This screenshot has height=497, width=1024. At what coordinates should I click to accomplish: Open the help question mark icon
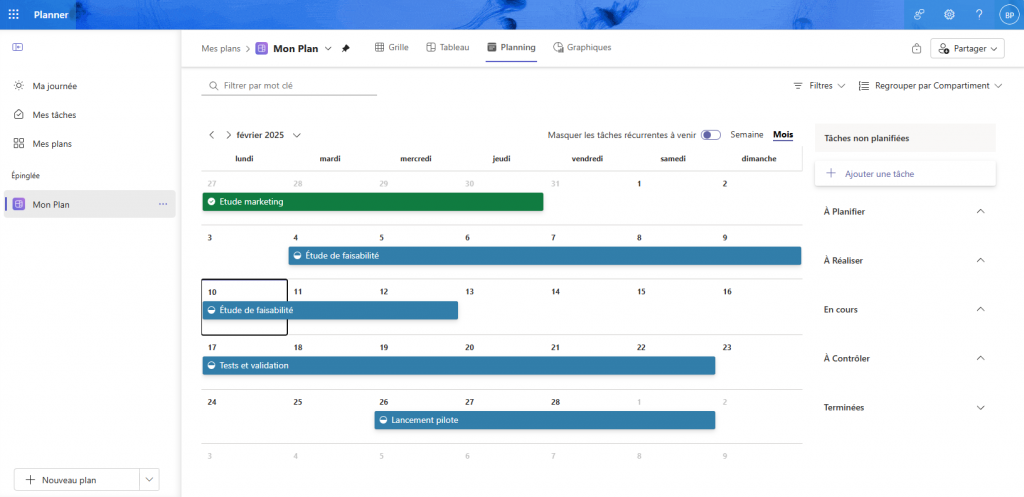[x=978, y=15]
